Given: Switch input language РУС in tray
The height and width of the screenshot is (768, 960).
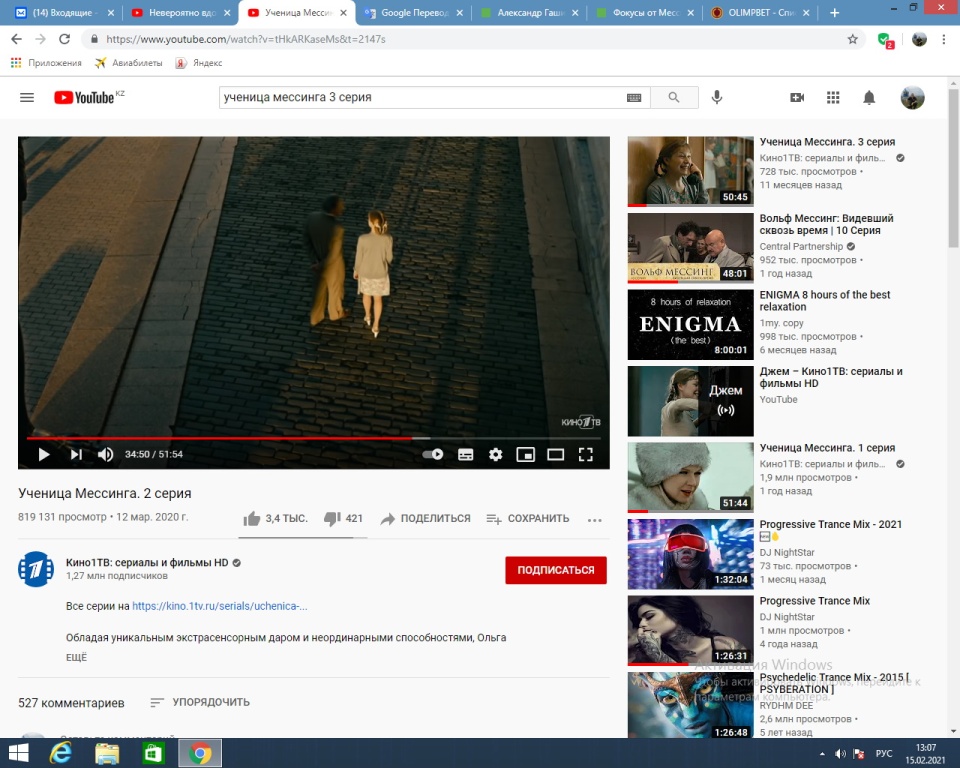Looking at the screenshot, I should coord(884,753).
